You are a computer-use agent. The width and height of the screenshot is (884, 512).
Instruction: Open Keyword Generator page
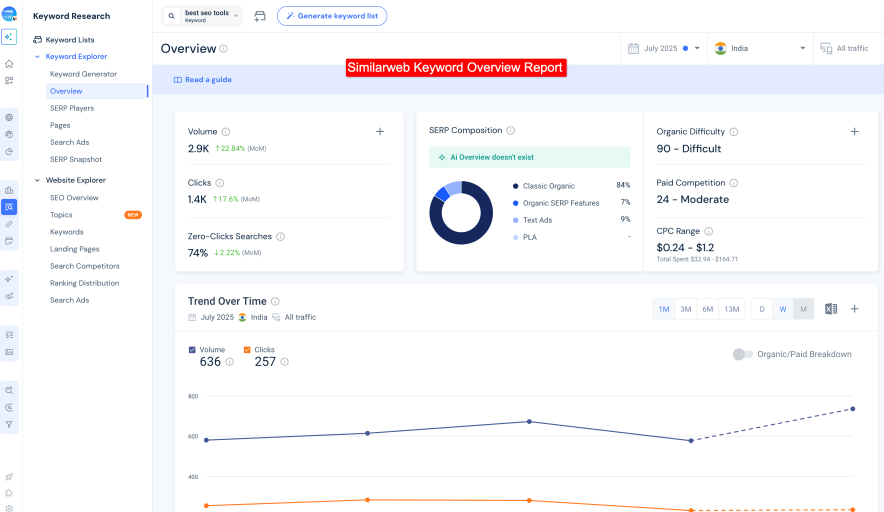[x=83, y=74]
